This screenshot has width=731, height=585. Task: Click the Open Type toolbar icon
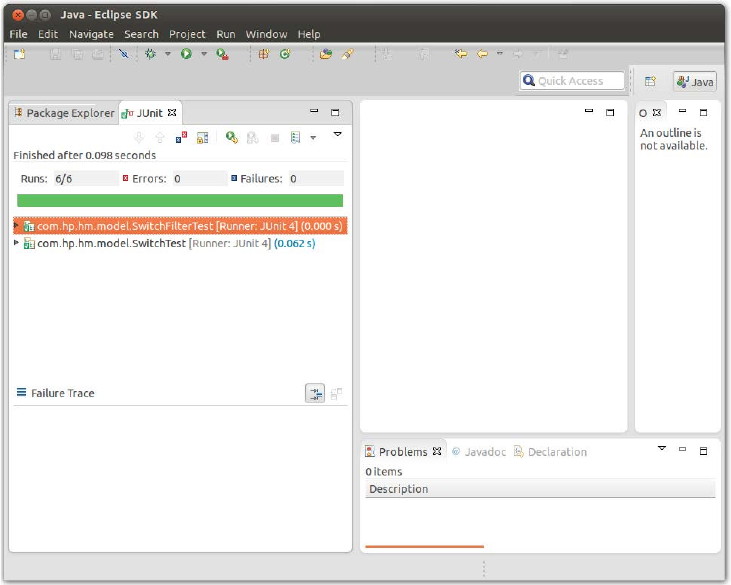click(325, 55)
